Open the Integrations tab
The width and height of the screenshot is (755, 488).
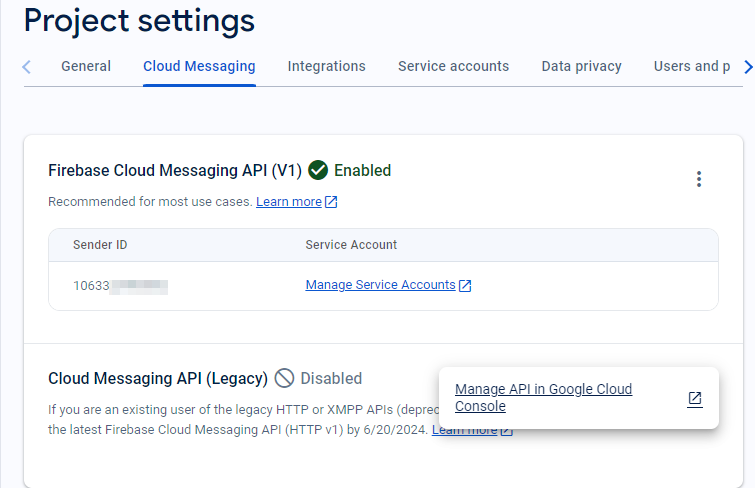pyautogui.click(x=326, y=66)
